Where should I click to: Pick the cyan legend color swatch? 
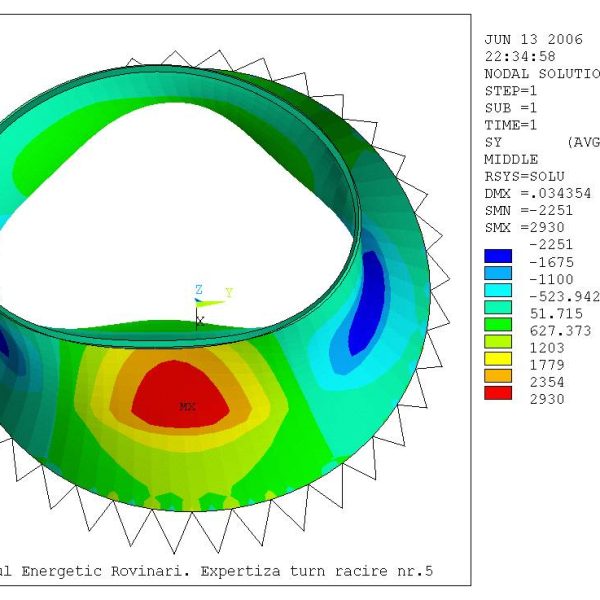497,290
